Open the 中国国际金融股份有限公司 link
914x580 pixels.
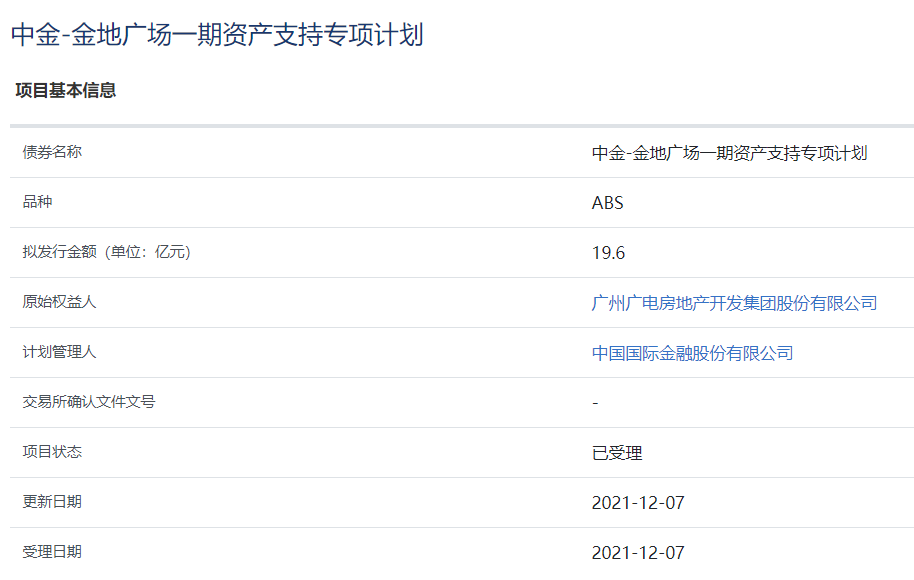pos(692,353)
